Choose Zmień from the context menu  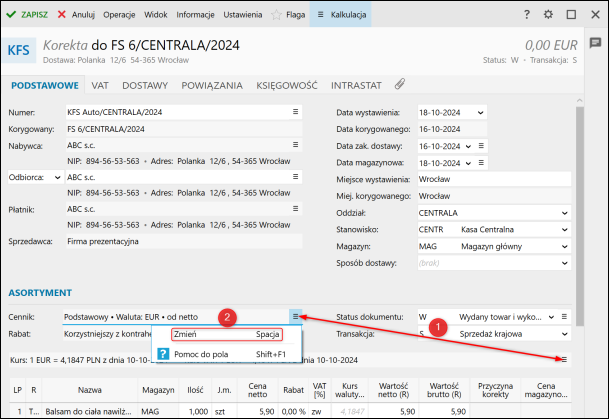227,334
